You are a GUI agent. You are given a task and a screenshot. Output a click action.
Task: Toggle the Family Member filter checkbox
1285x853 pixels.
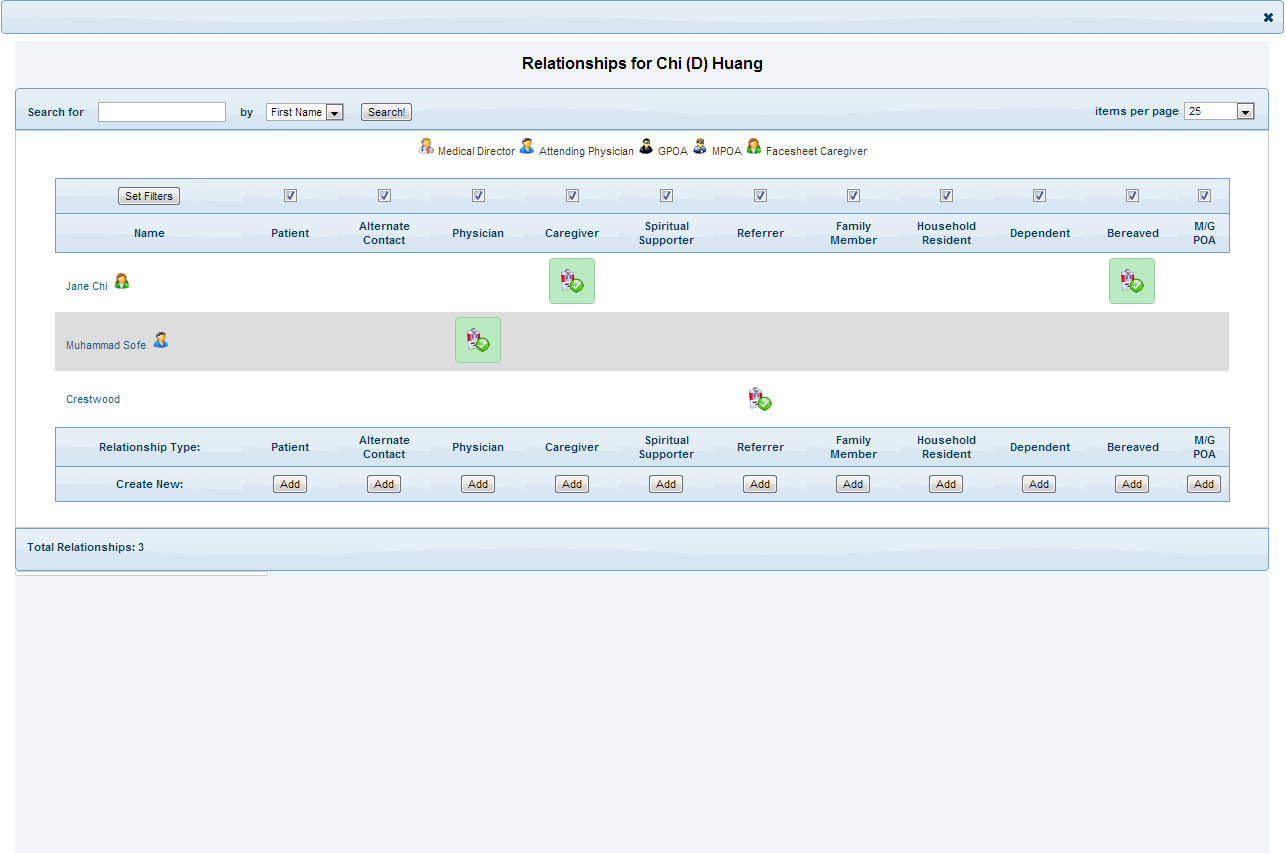(853, 196)
